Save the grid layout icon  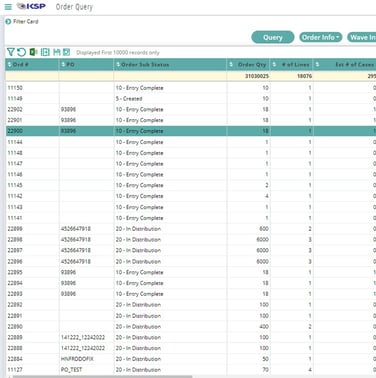coord(57,52)
